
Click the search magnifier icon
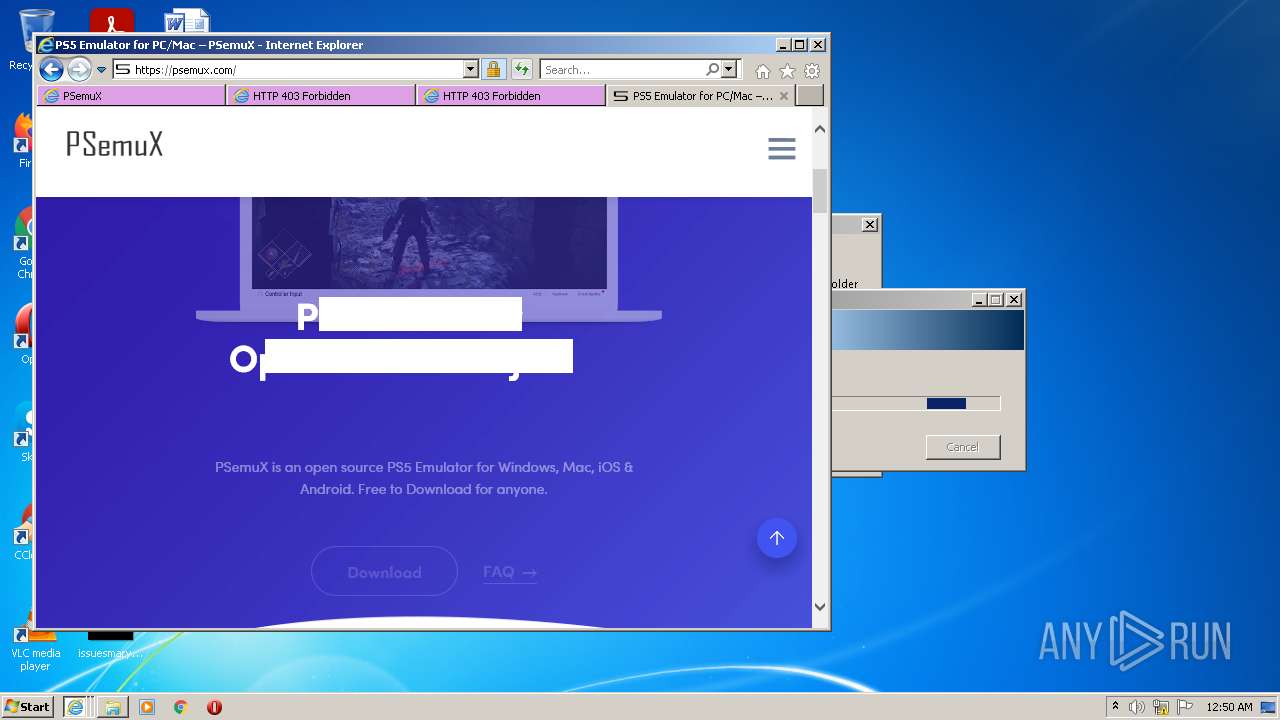point(712,70)
